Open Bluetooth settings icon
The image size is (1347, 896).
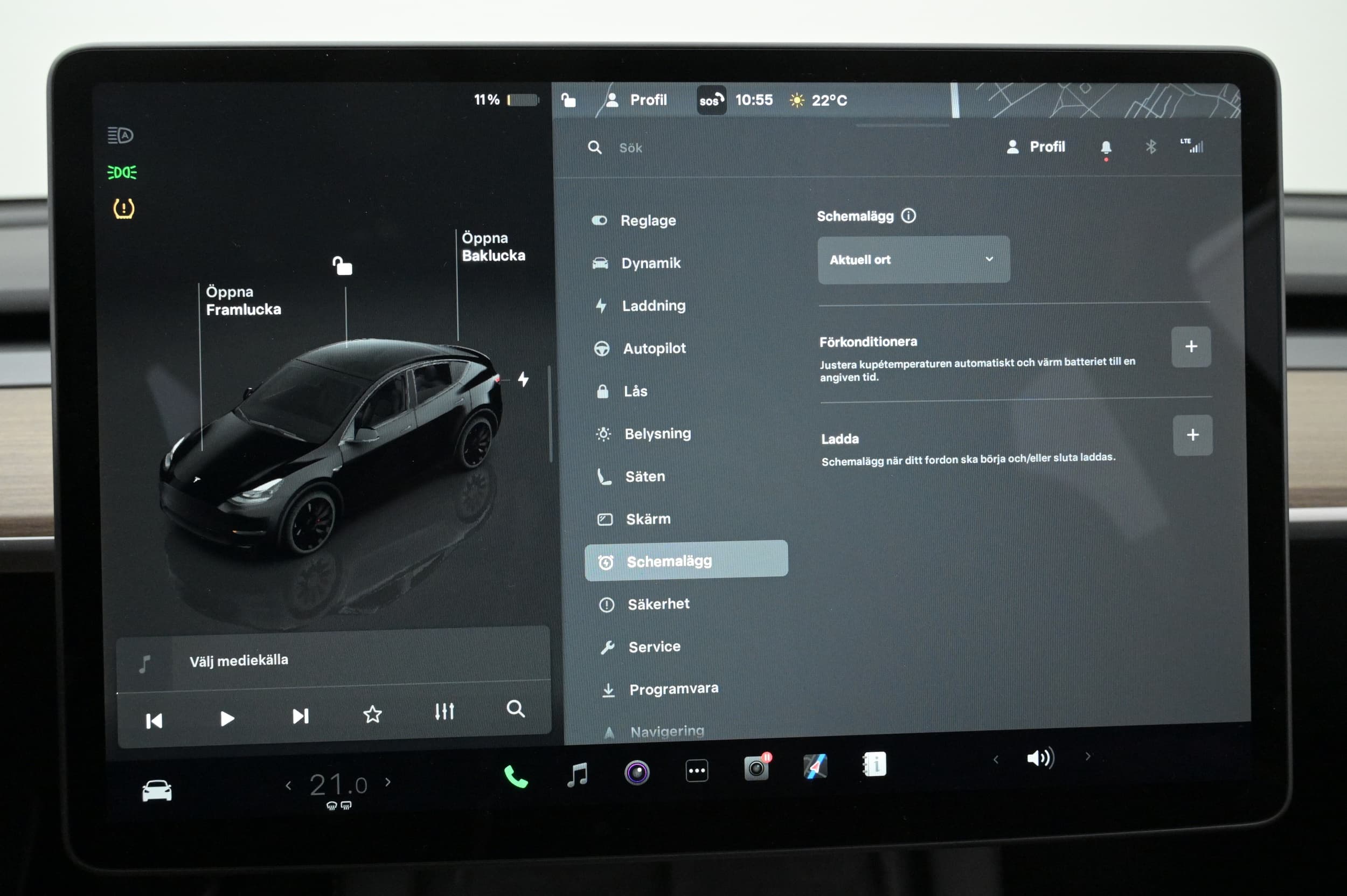click(x=1151, y=147)
